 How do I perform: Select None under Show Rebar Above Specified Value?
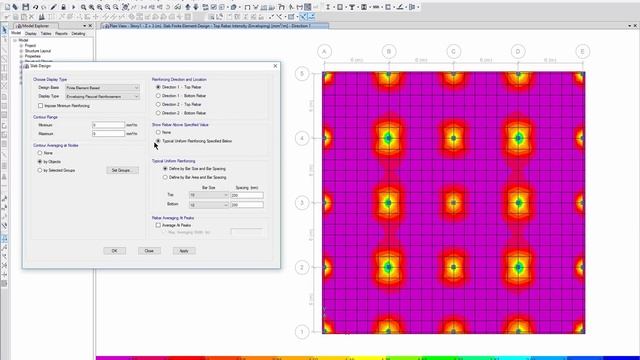pos(158,132)
